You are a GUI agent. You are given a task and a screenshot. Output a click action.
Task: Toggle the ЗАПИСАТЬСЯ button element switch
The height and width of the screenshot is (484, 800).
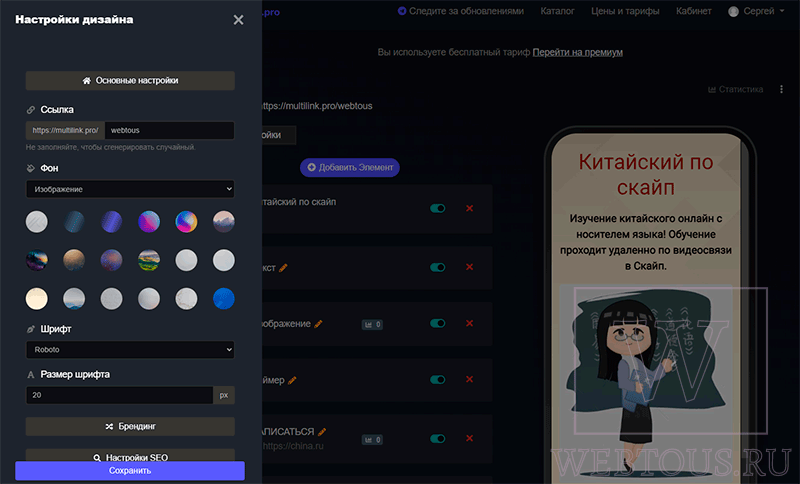(x=438, y=439)
